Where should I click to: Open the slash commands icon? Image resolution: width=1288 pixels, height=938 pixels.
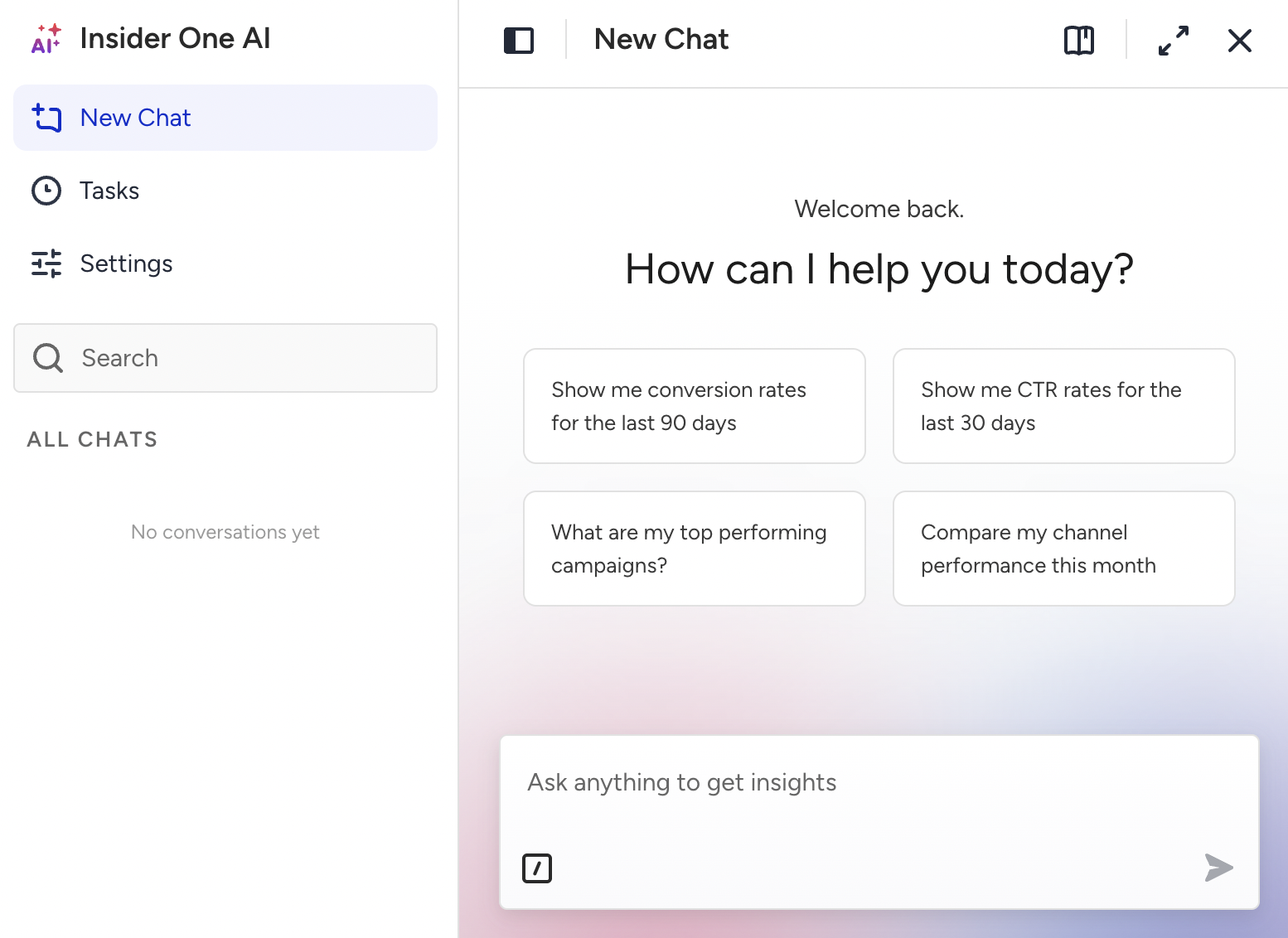click(x=537, y=868)
